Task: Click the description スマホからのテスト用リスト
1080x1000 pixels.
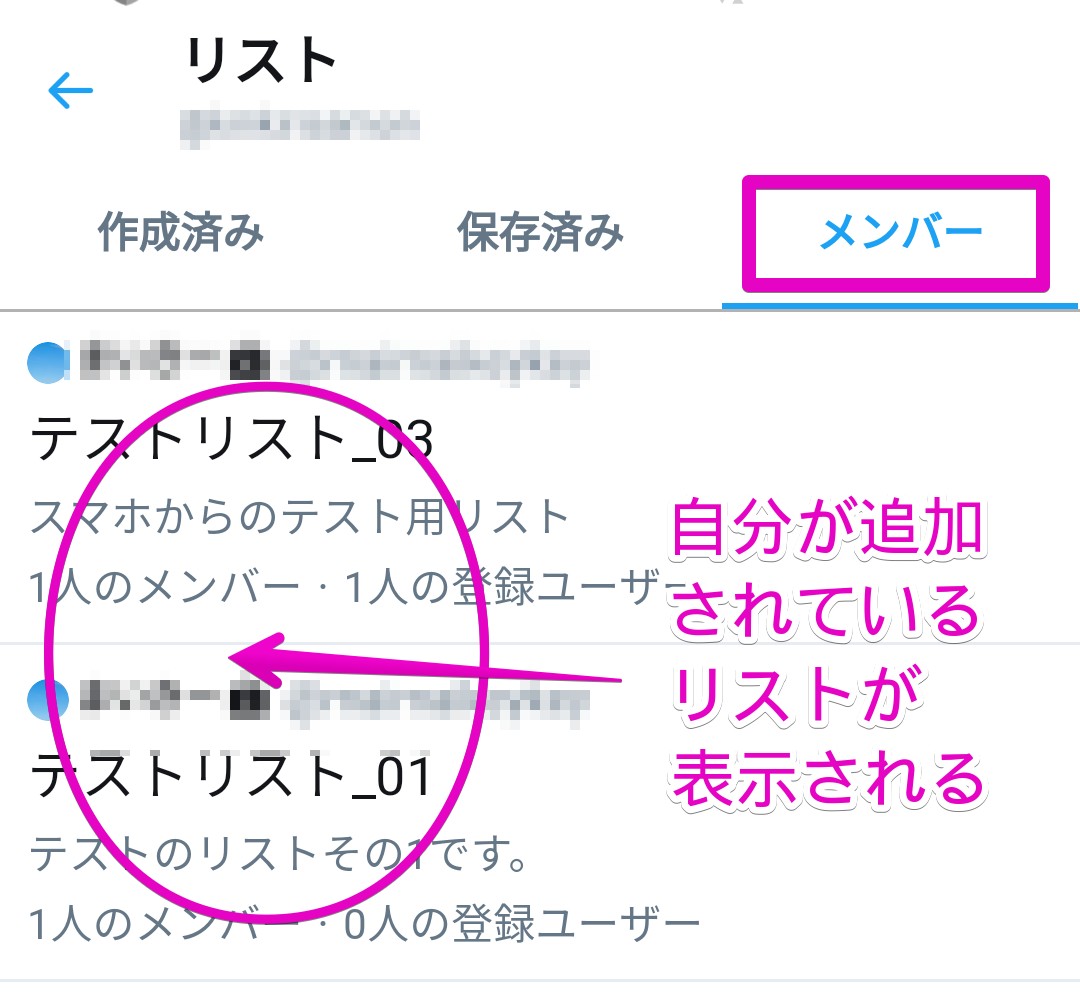Action: coord(300,517)
